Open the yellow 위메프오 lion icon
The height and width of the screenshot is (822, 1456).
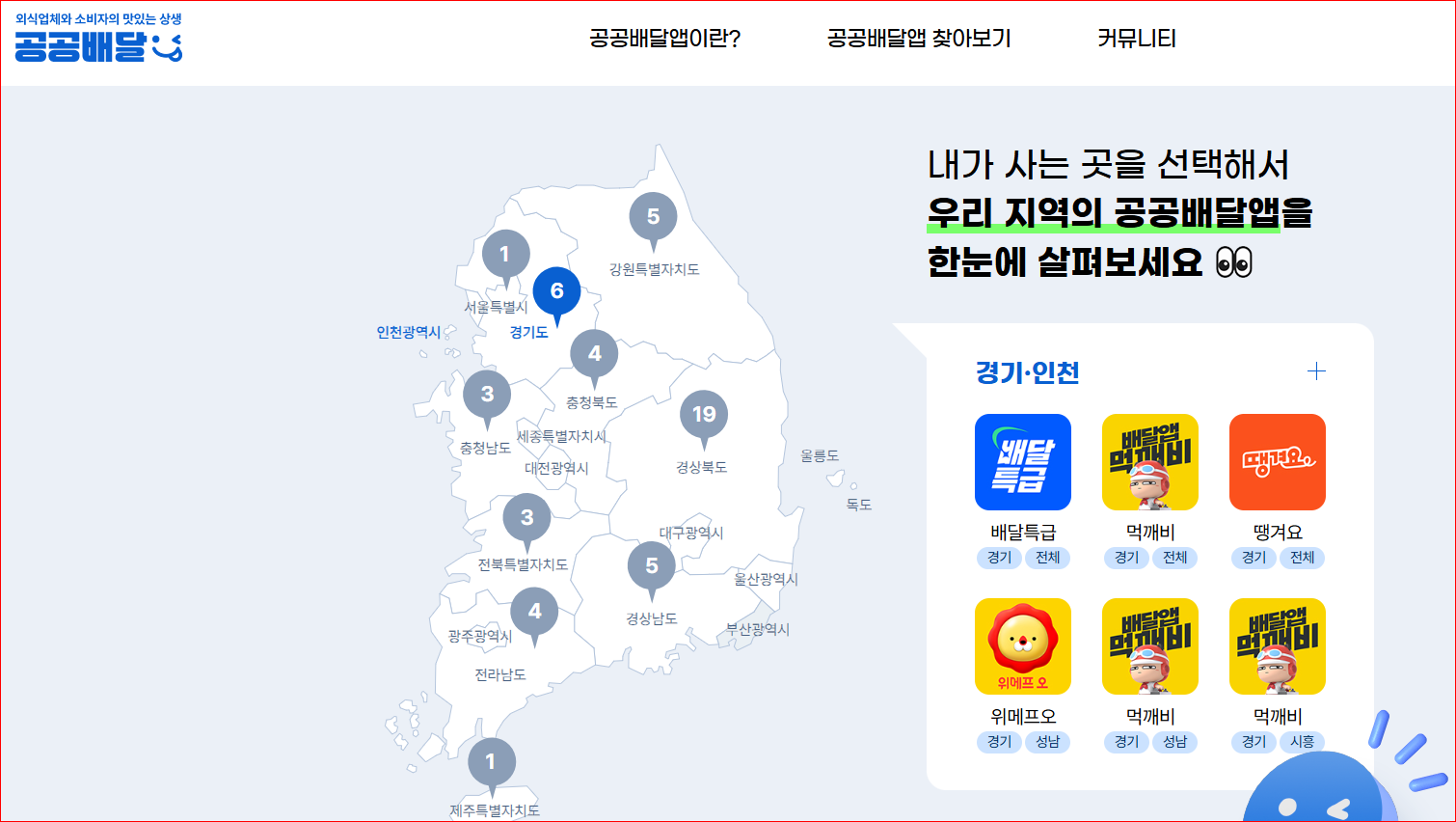click(1022, 645)
